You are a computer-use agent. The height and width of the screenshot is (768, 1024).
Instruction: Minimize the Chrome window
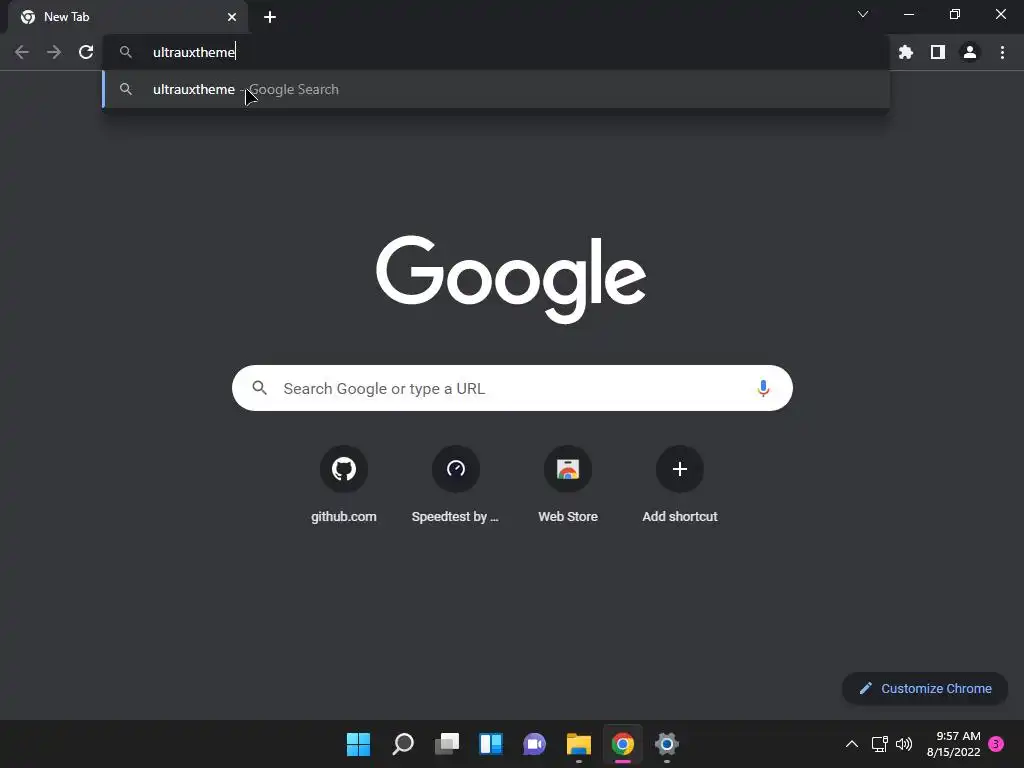(x=908, y=14)
